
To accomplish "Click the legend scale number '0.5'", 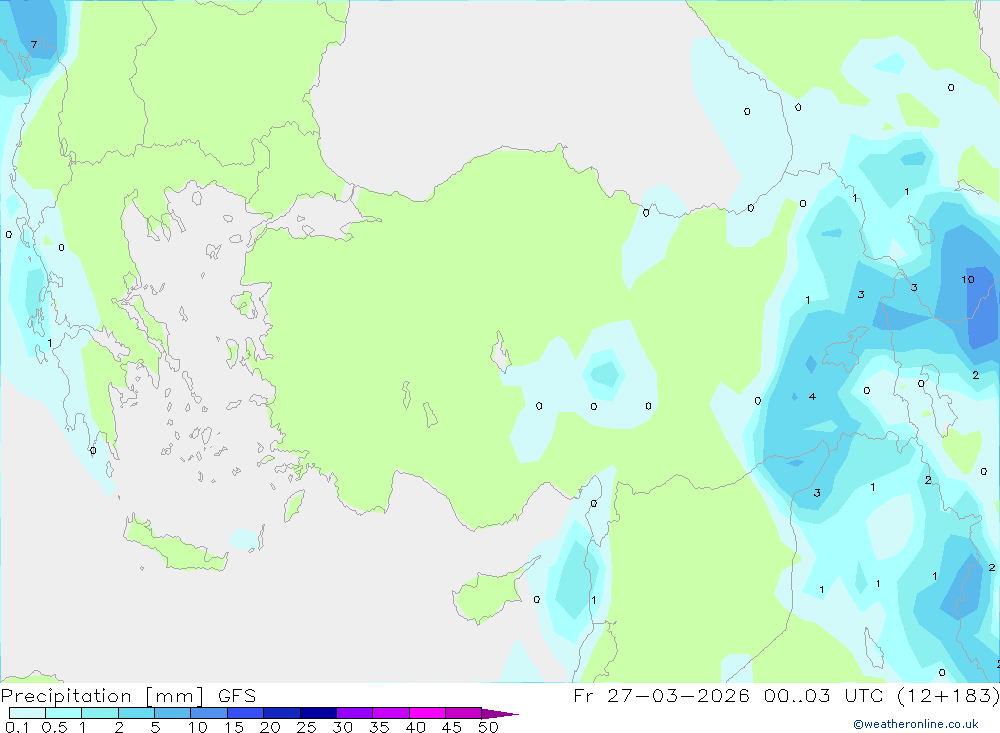I will [x=54, y=727].
